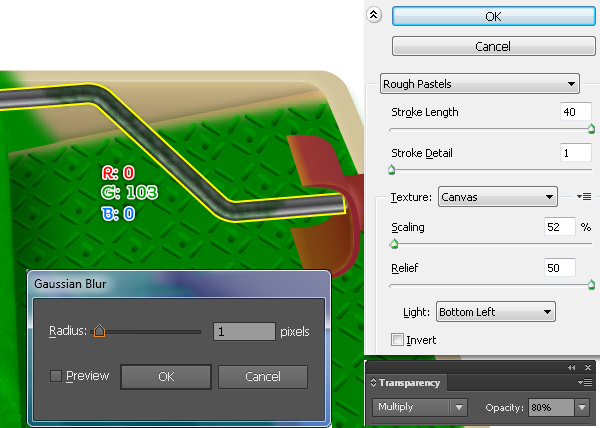
Task: Open the Multiply blending mode dropdown
Action: 419,407
